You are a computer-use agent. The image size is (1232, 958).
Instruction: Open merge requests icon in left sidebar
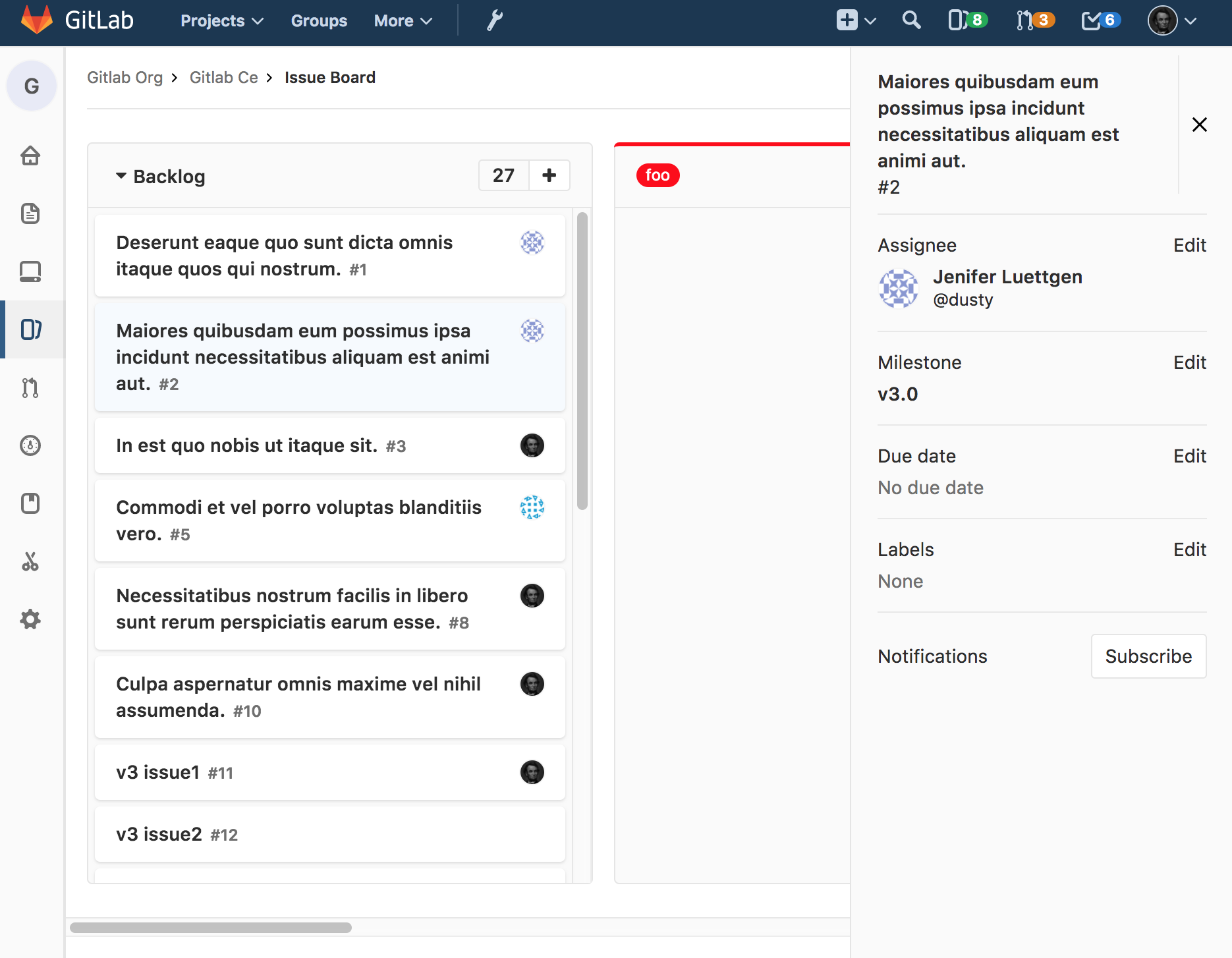tap(30, 387)
